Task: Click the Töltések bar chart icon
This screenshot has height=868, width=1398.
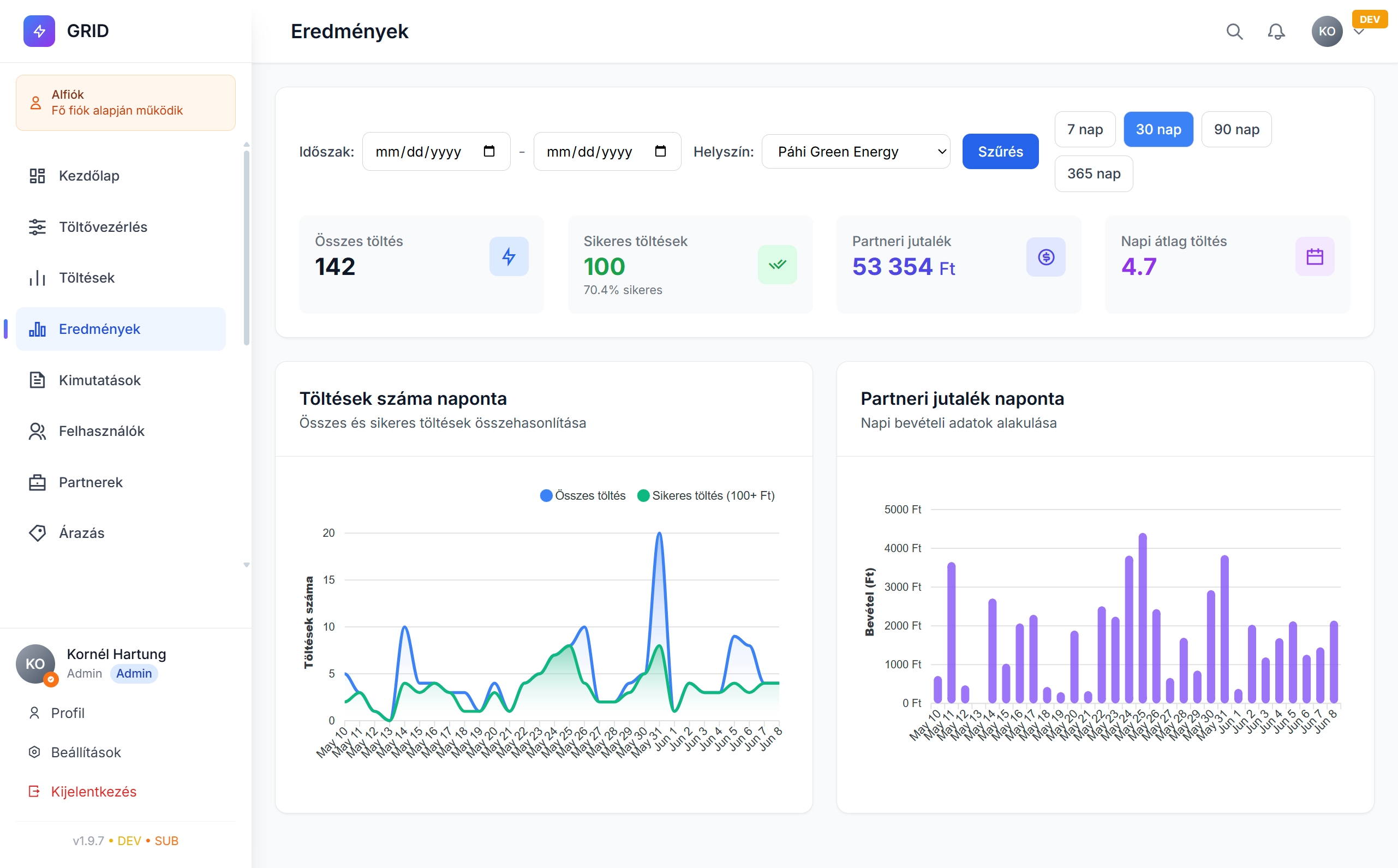Action: (x=37, y=278)
